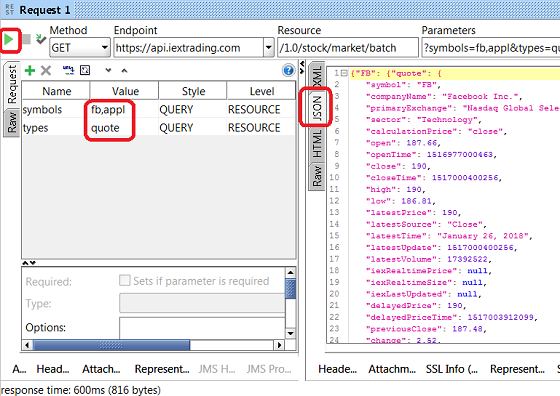The width and height of the screenshot is (560, 396).
Task: Add new parameter with green plus
Action: click(x=30, y=70)
